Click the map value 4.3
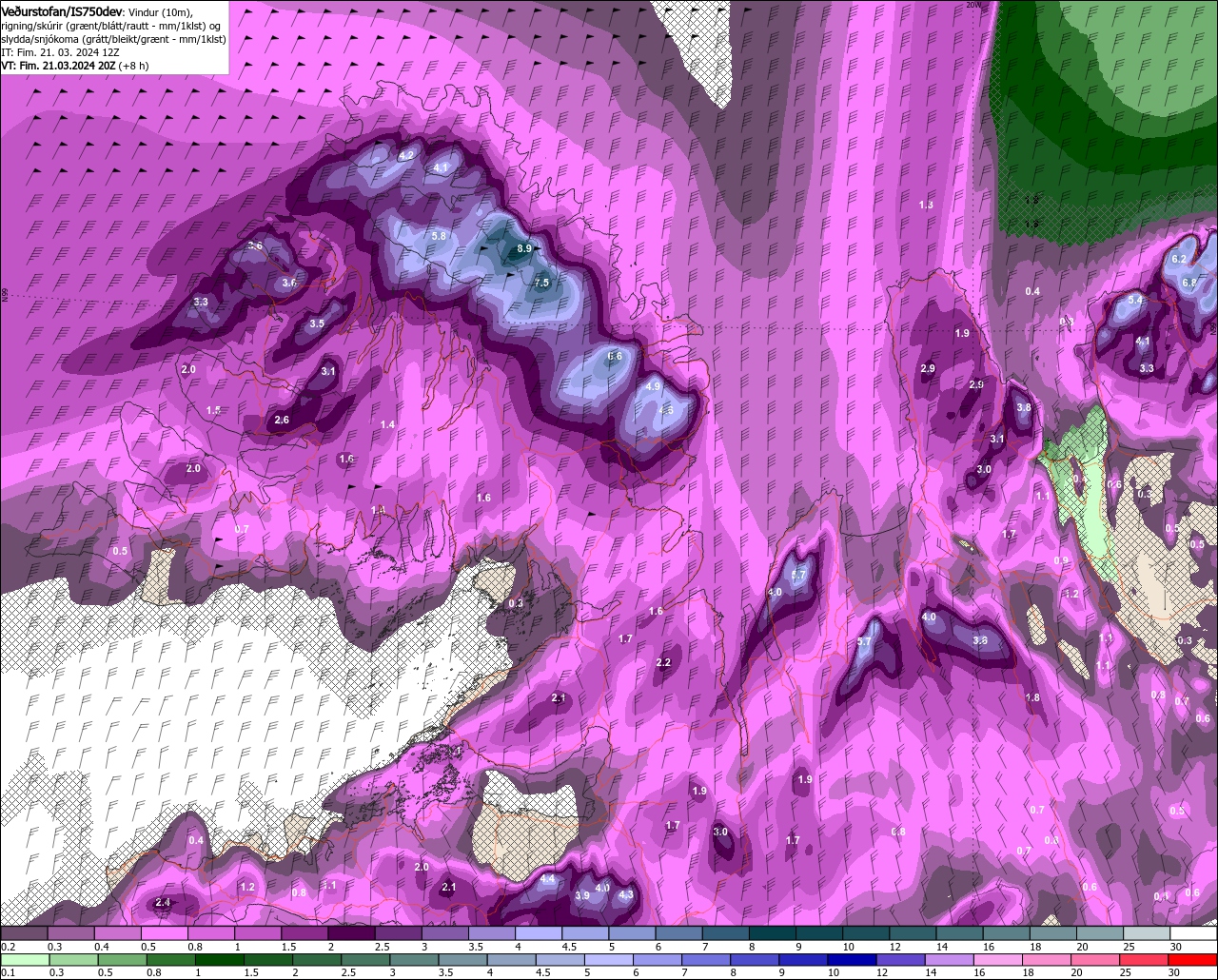 pos(626,894)
